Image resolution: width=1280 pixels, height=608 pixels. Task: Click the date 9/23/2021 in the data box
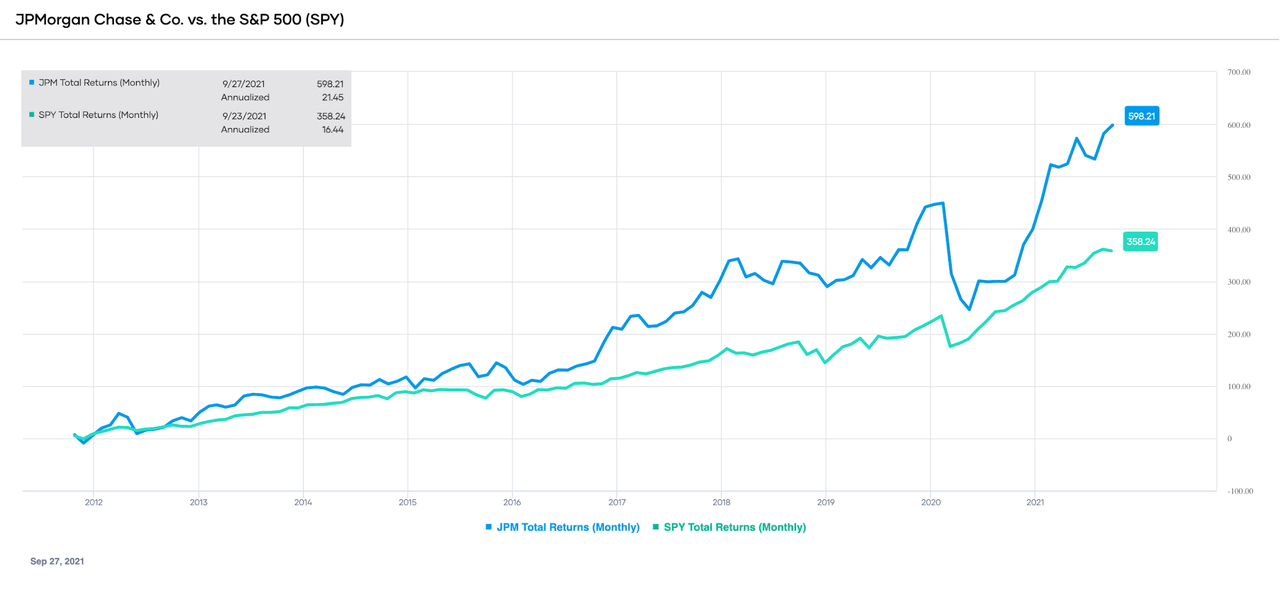(x=245, y=115)
